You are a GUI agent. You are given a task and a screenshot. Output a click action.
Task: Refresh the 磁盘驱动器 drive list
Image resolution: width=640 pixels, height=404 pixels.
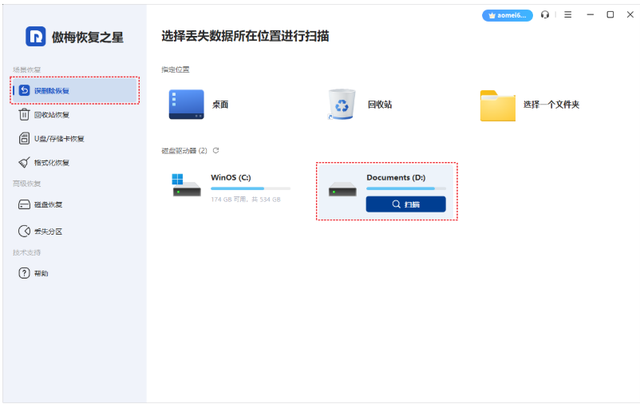[x=216, y=151]
